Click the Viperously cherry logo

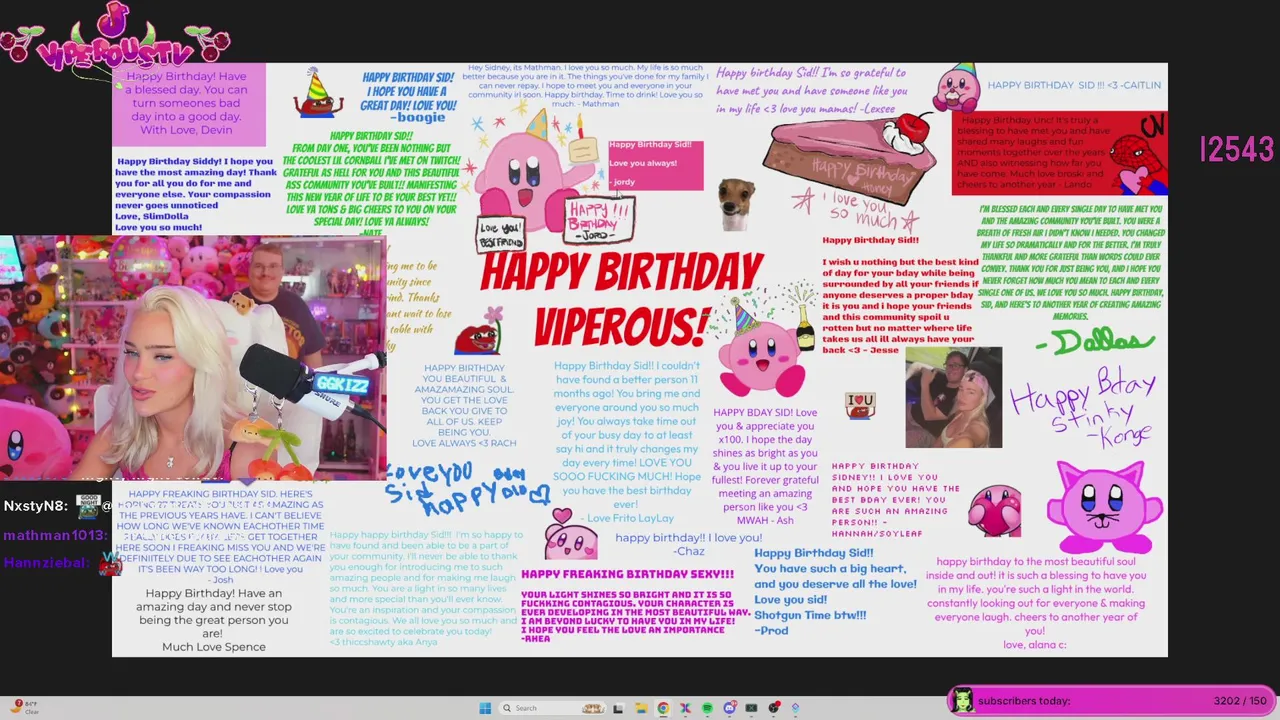coord(115,38)
